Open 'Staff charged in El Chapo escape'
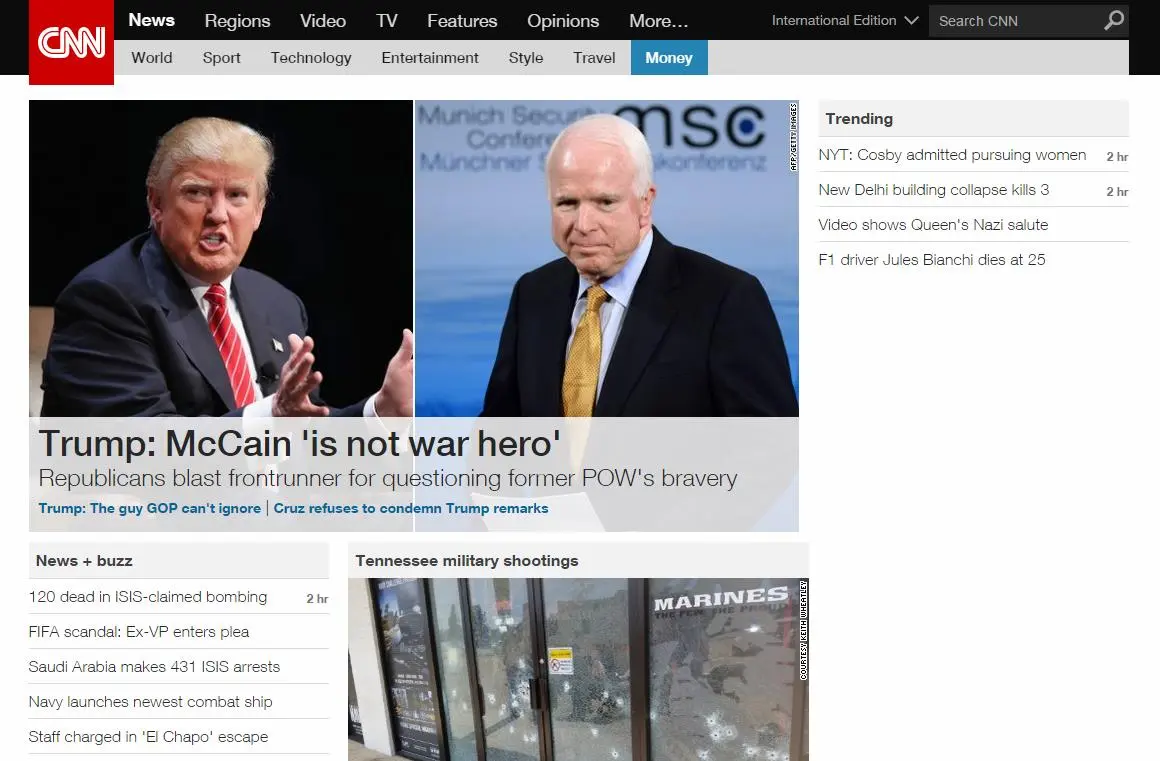The width and height of the screenshot is (1160, 761). point(148,737)
